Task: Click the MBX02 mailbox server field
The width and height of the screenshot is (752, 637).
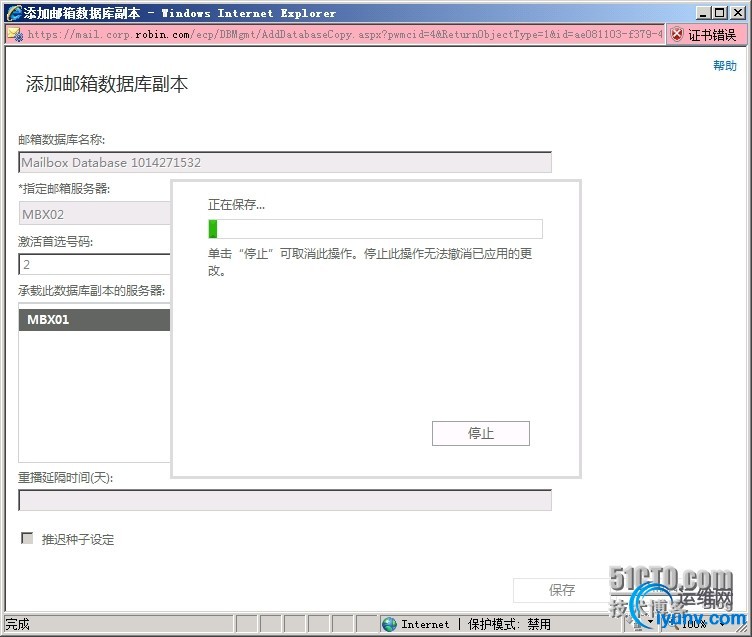Action: tap(94, 213)
